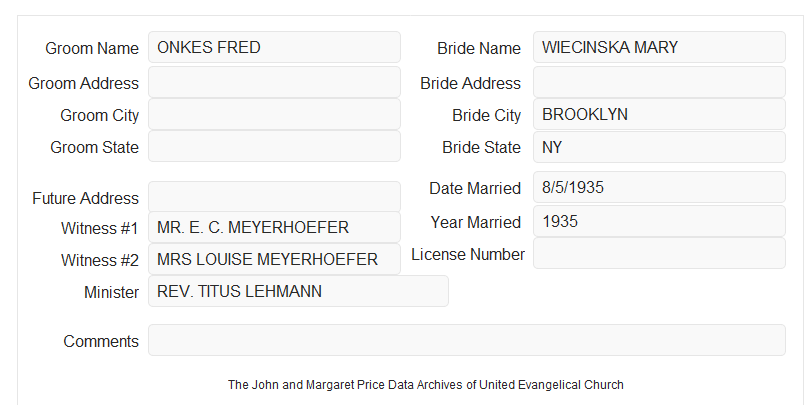The width and height of the screenshot is (805, 405).
Task: Click the empty License Number field
Action: tap(659, 253)
